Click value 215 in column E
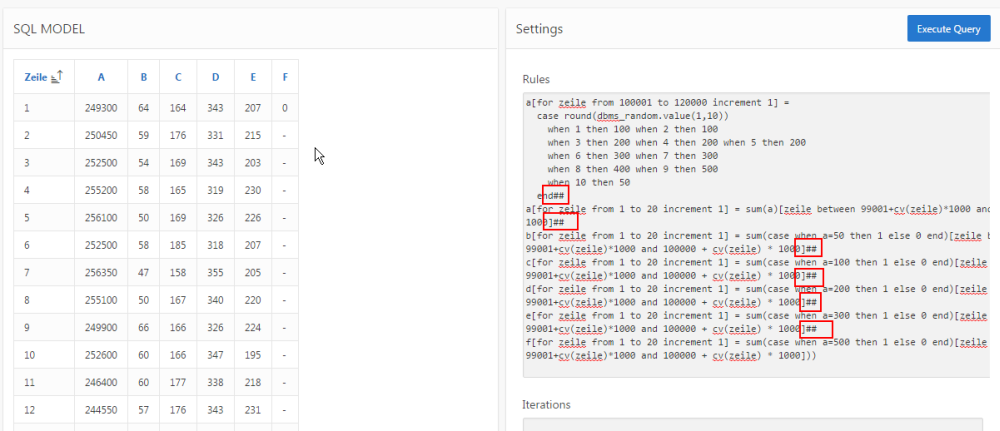1000x431 pixels. tap(253, 136)
